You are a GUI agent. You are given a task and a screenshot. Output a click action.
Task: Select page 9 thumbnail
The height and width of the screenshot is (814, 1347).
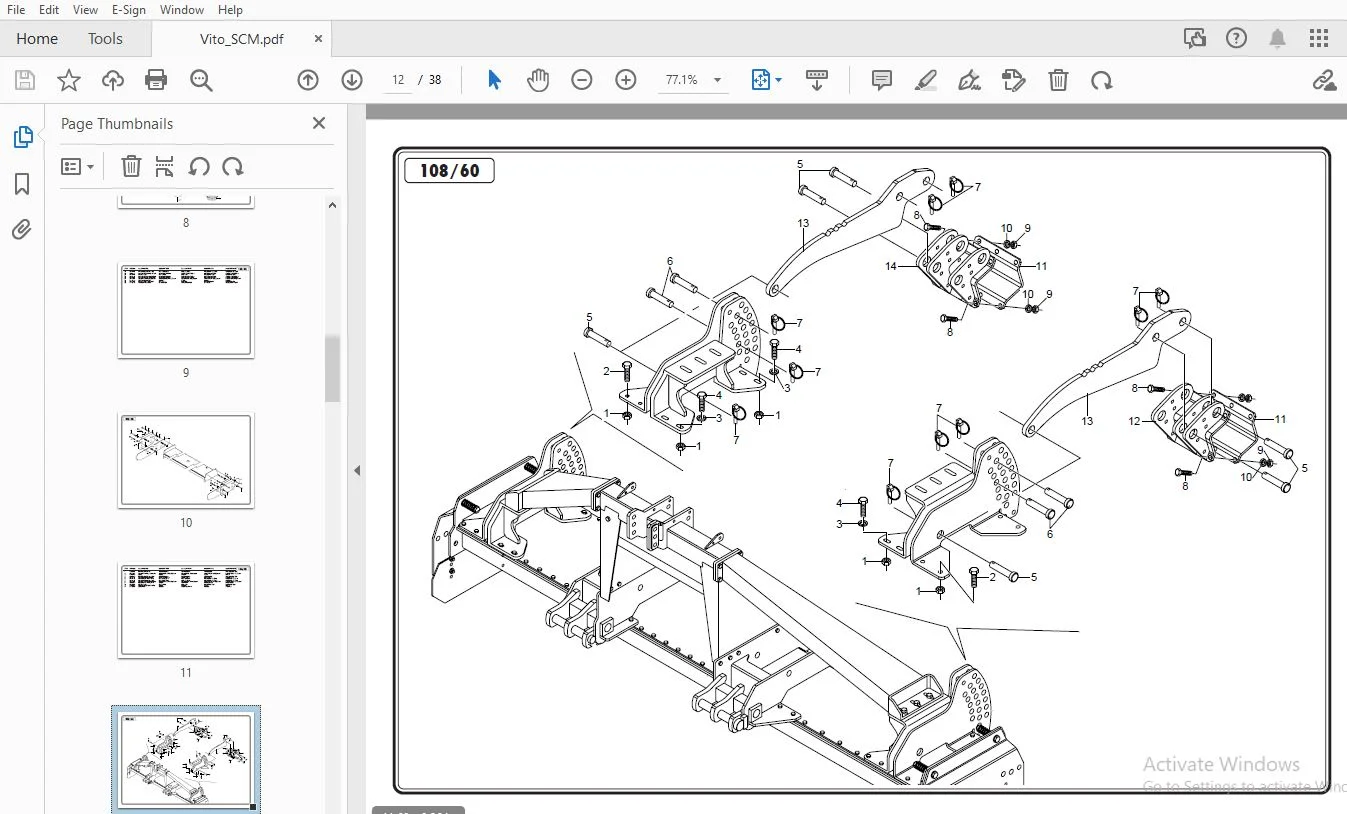186,310
